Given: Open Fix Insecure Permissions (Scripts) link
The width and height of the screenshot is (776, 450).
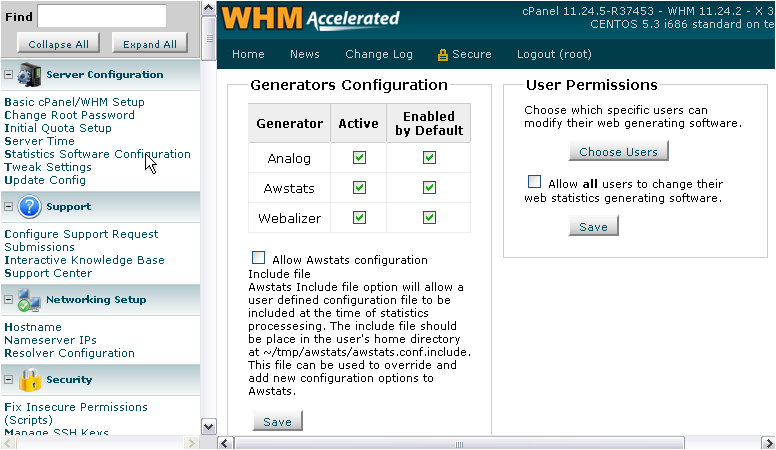Looking at the screenshot, I should point(76,413).
